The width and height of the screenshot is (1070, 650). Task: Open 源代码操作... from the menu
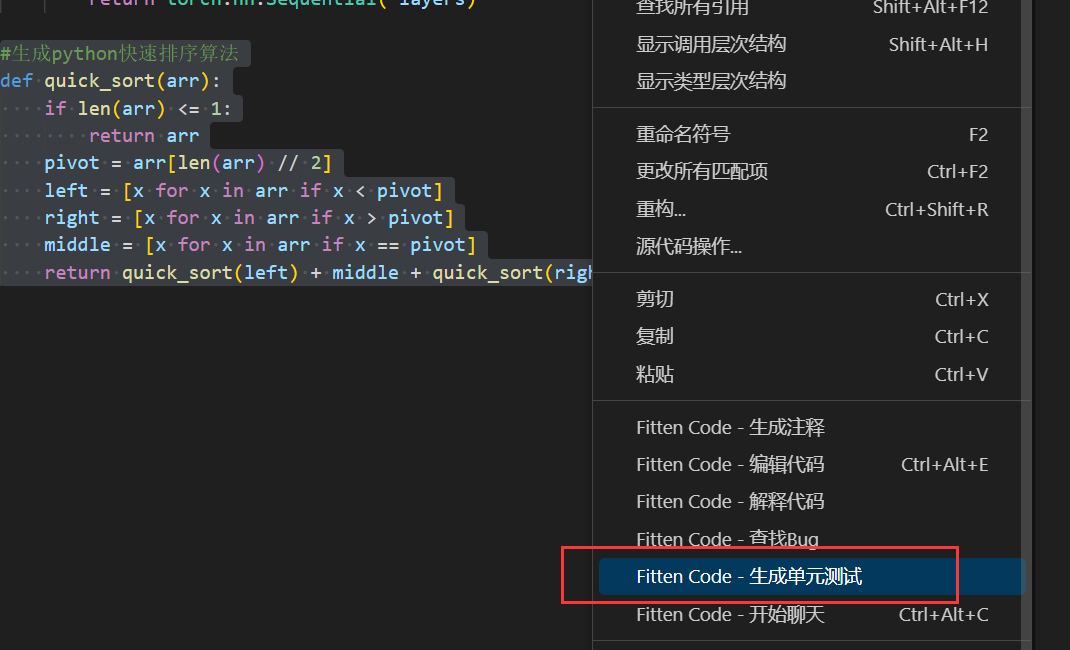pyautogui.click(x=689, y=246)
